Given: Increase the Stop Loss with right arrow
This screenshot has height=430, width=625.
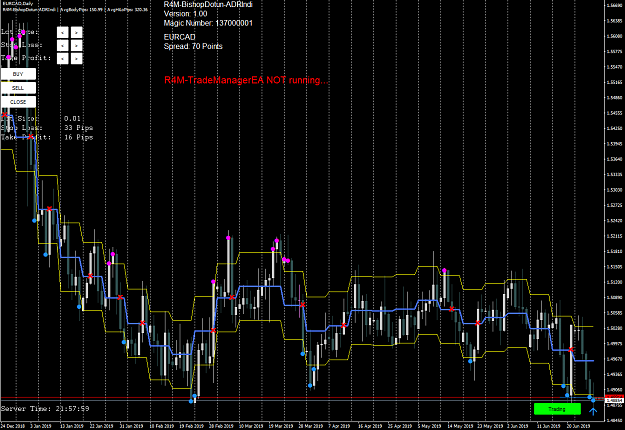Looking at the screenshot, I should [x=77, y=45].
